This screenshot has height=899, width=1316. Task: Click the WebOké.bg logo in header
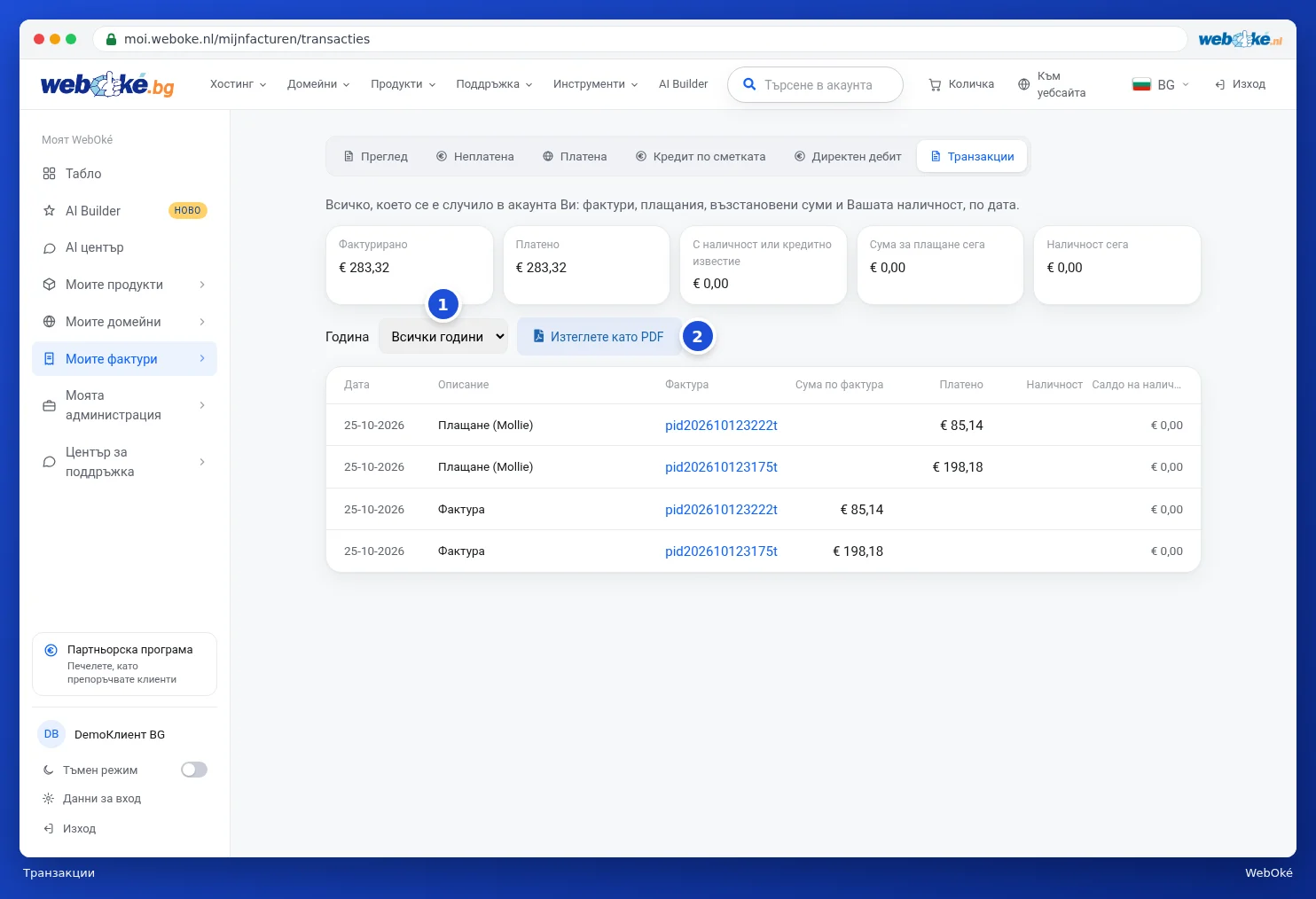107,84
